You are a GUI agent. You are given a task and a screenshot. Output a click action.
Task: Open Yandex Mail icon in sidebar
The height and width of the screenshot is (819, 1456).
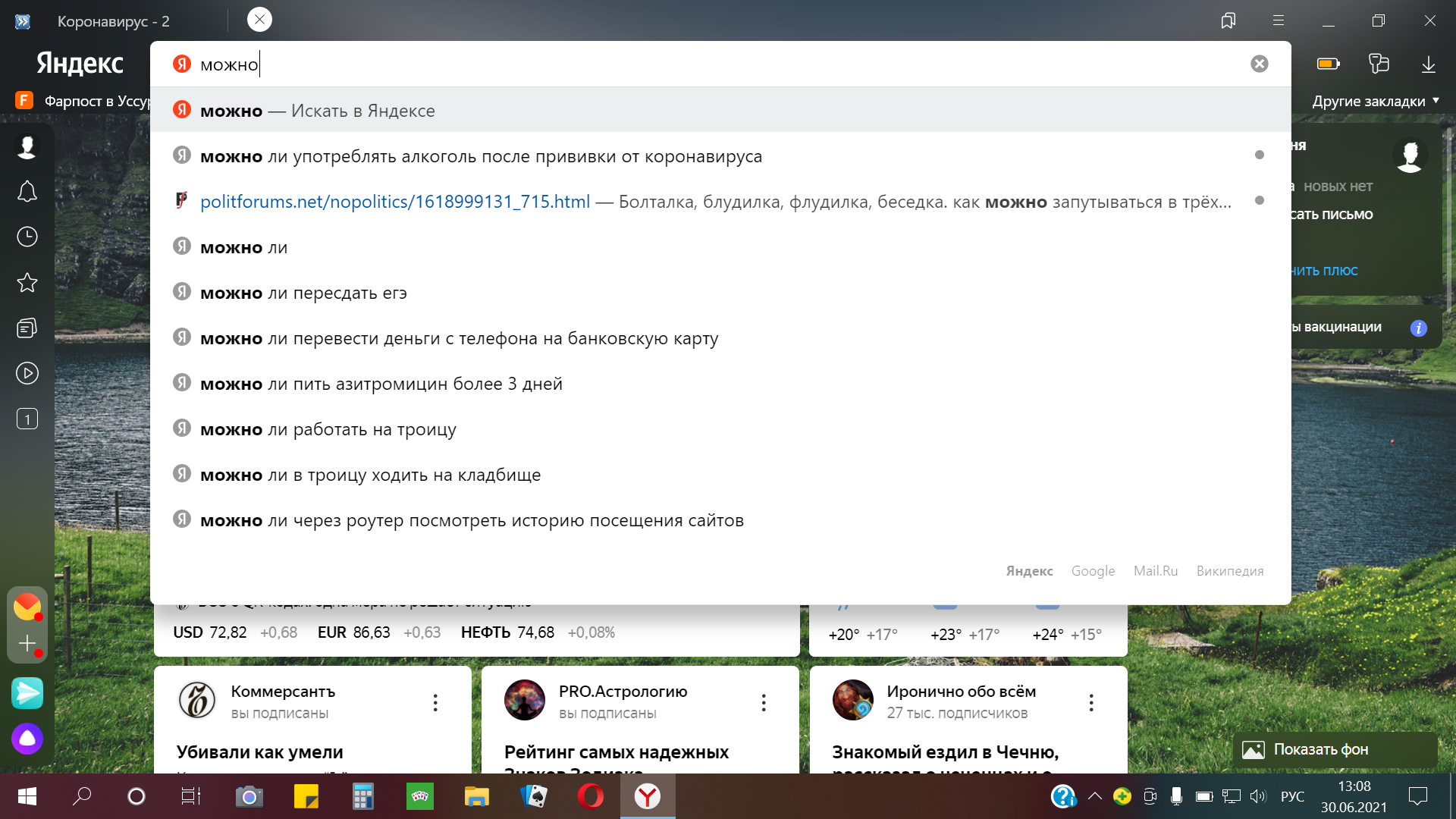(27, 606)
